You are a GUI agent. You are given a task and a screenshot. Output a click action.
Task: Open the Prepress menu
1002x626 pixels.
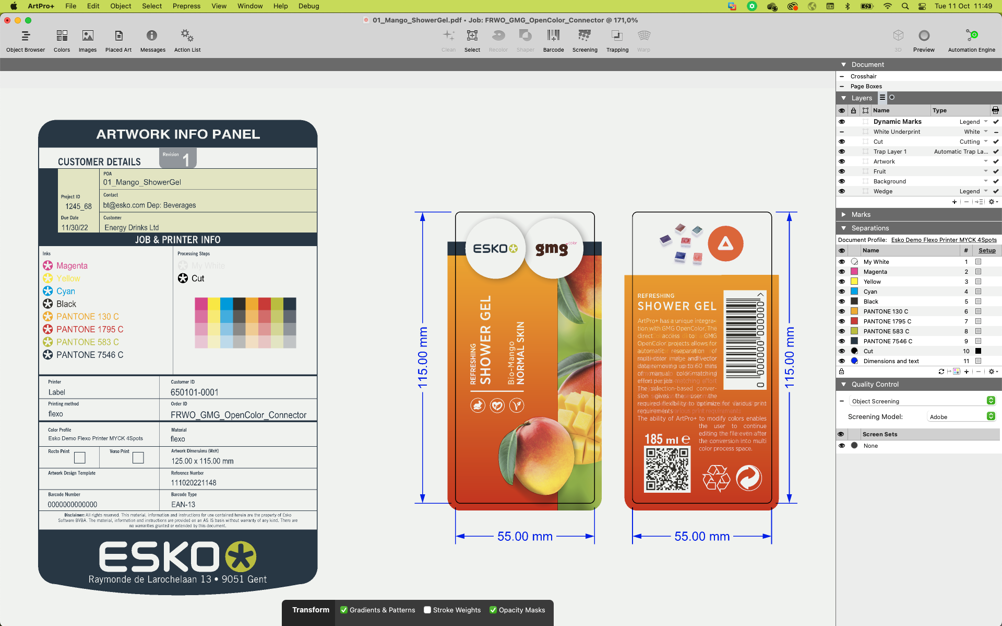click(x=186, y=6)
